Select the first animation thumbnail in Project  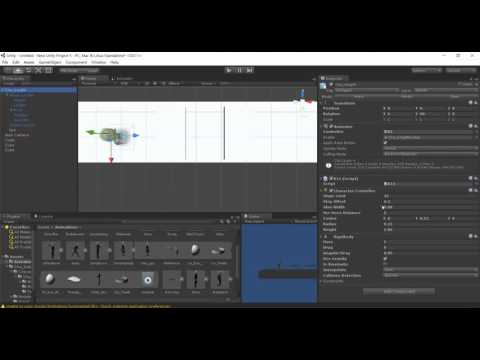(52, 251)
